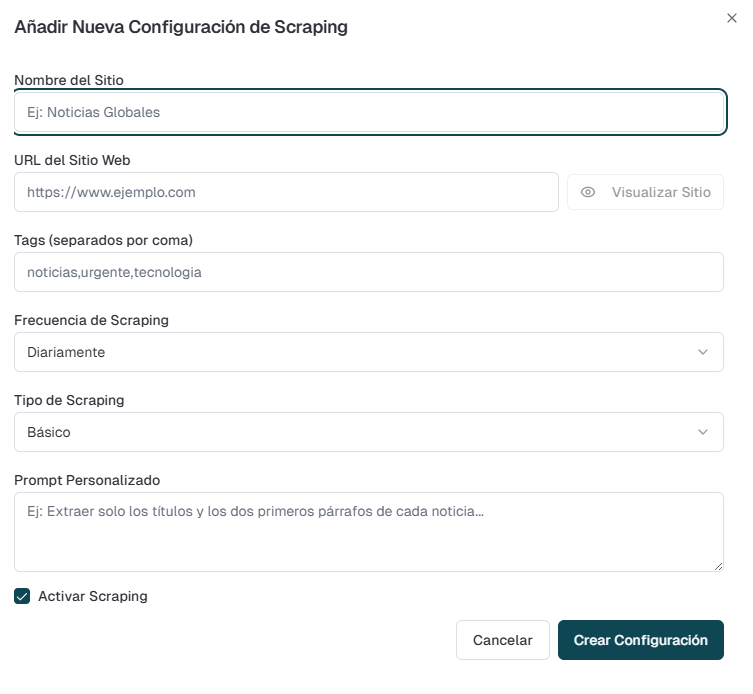753x694 pixels.
Task: Grab the resize handle of the Prompt textarea
Action: pyautogui.click(x=717, y=565)
